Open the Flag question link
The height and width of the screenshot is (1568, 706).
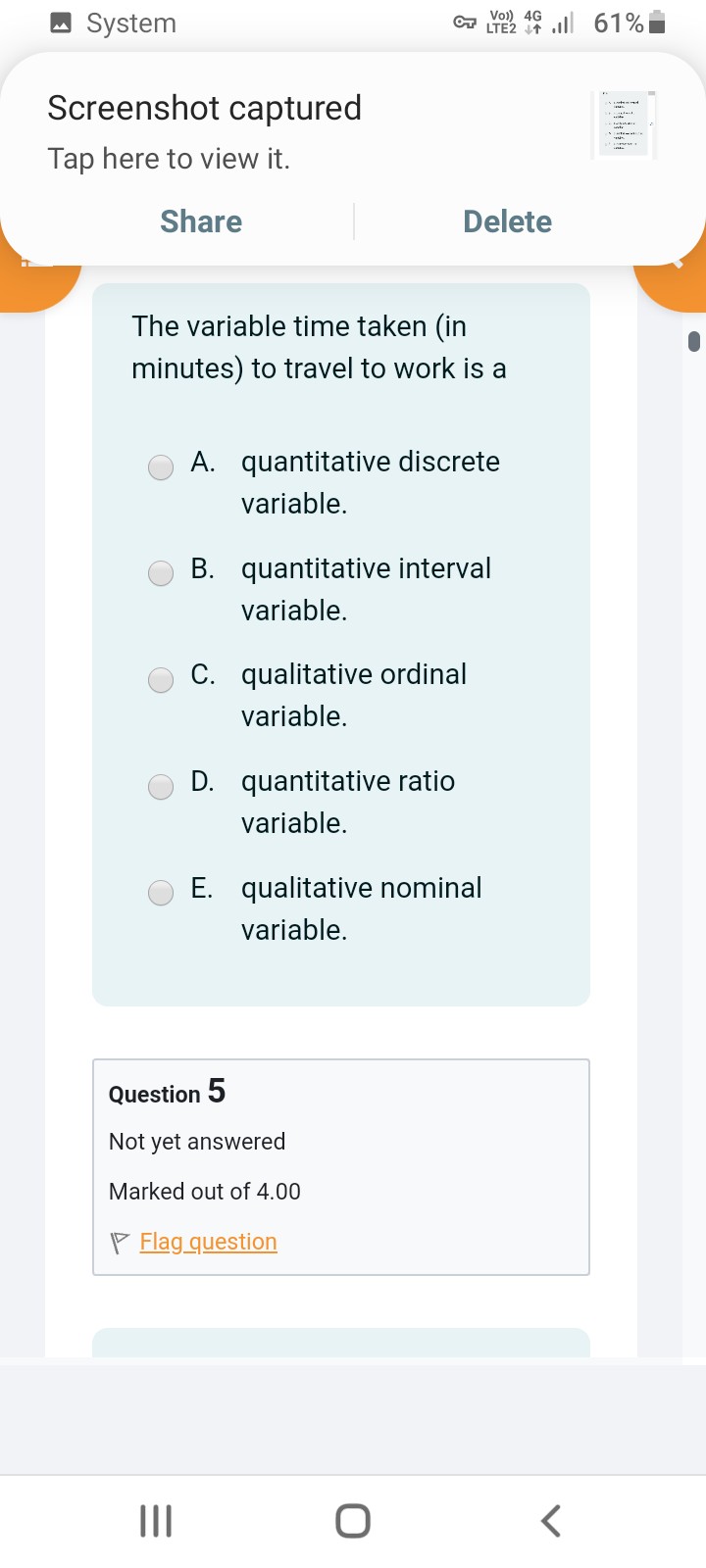[208, 1241]
